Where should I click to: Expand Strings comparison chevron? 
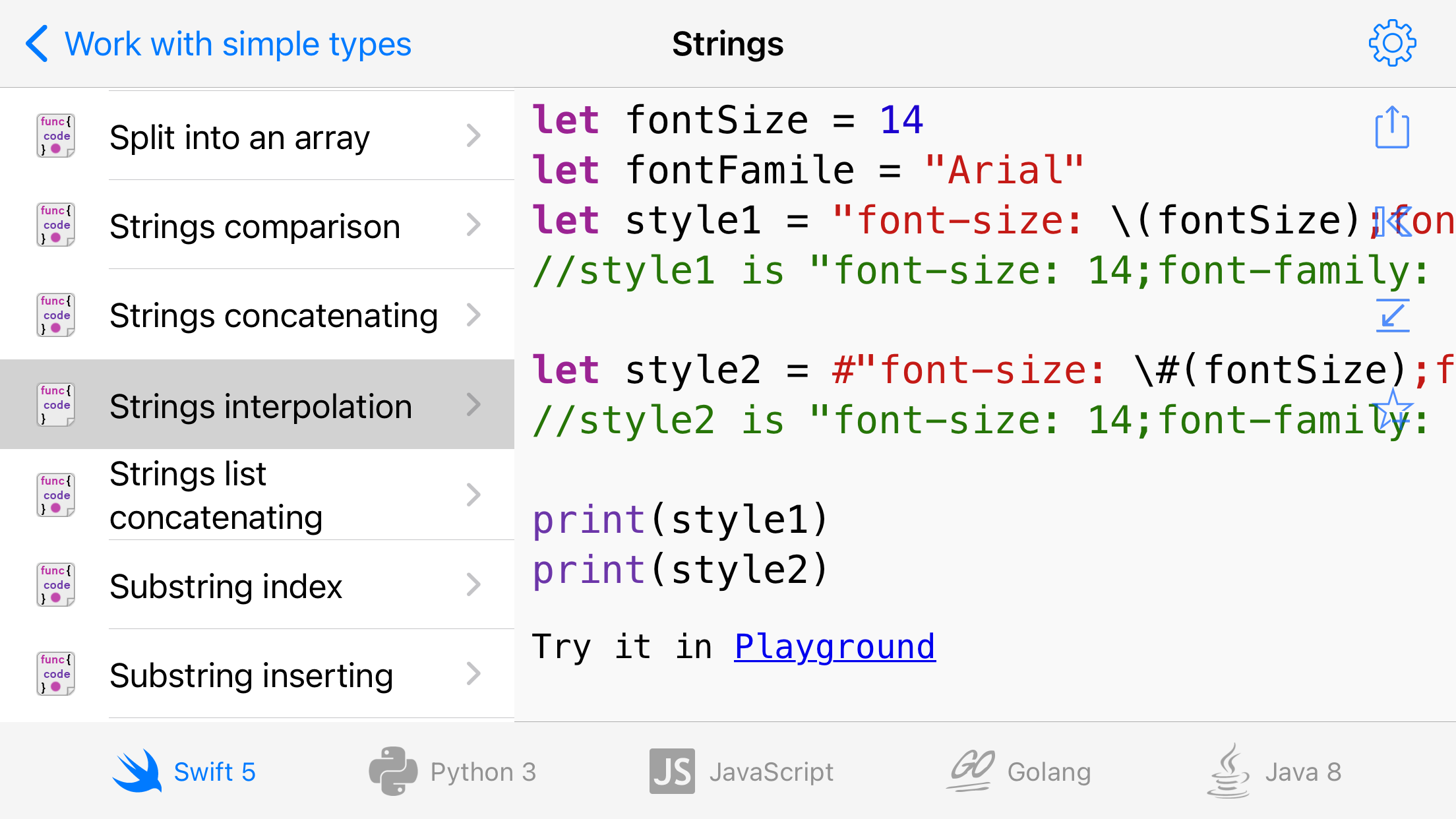pos(473,224)
